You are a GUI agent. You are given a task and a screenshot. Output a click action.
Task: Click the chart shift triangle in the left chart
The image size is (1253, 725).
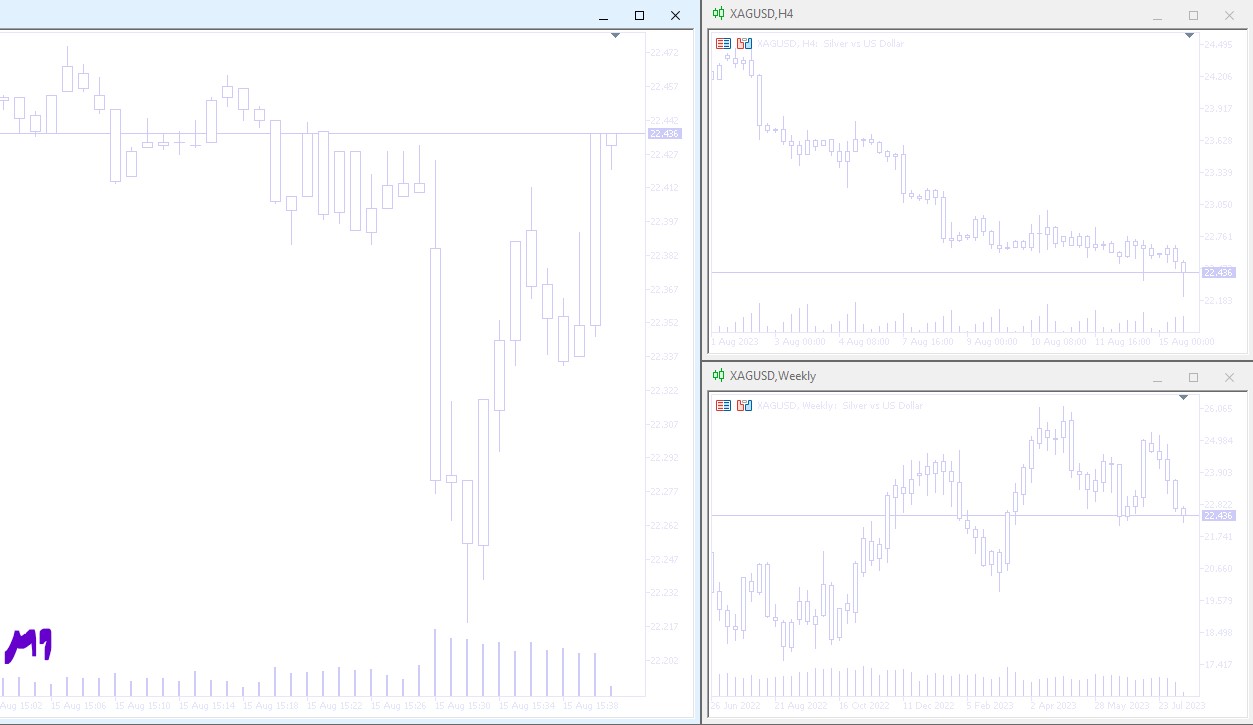coord(615,36)
